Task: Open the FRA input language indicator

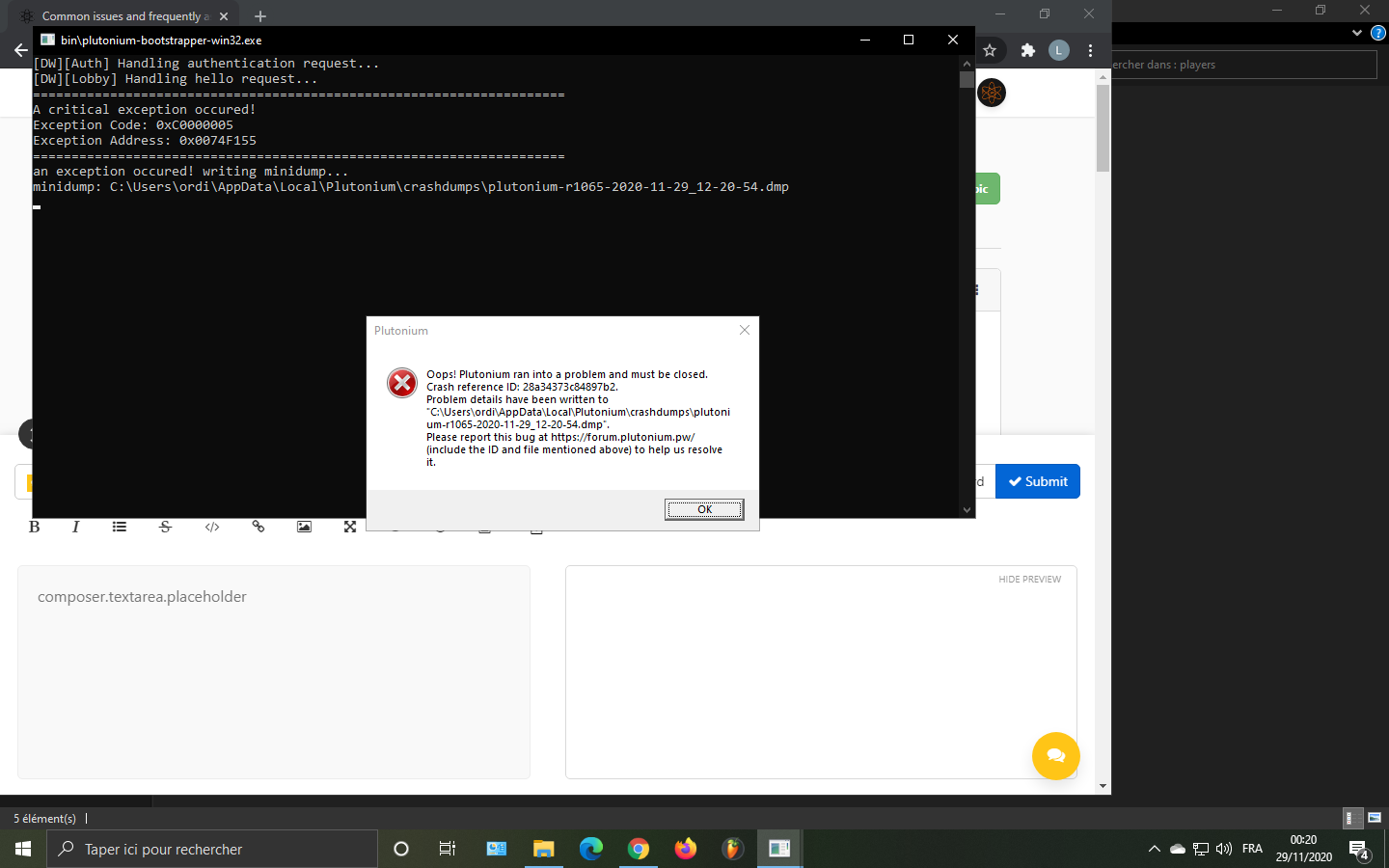Action: click(x=1252, y=849)
